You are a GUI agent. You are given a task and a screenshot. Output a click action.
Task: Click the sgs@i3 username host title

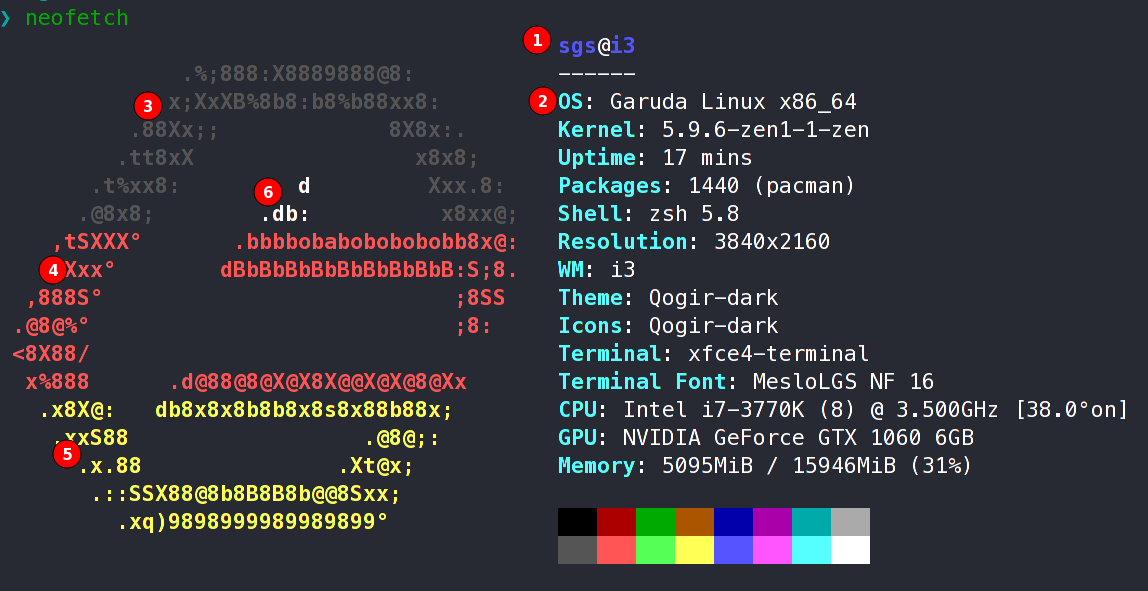[x=597, y=46]
